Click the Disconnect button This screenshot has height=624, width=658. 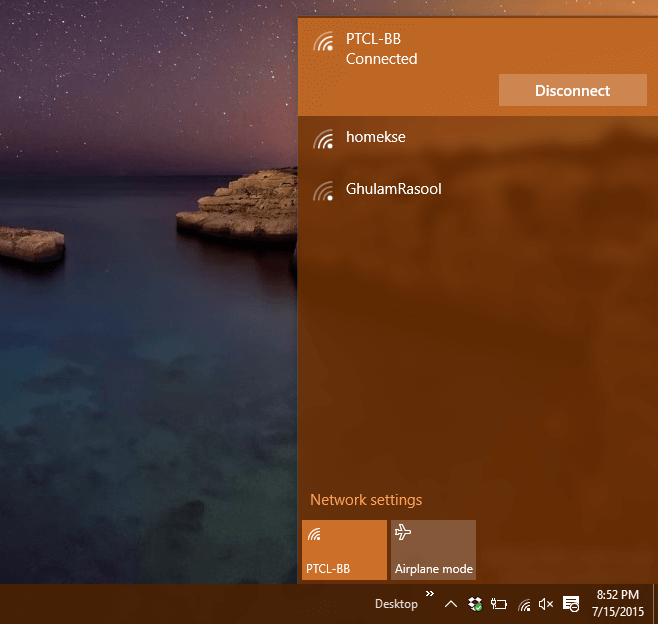click(x=572, y=90)
